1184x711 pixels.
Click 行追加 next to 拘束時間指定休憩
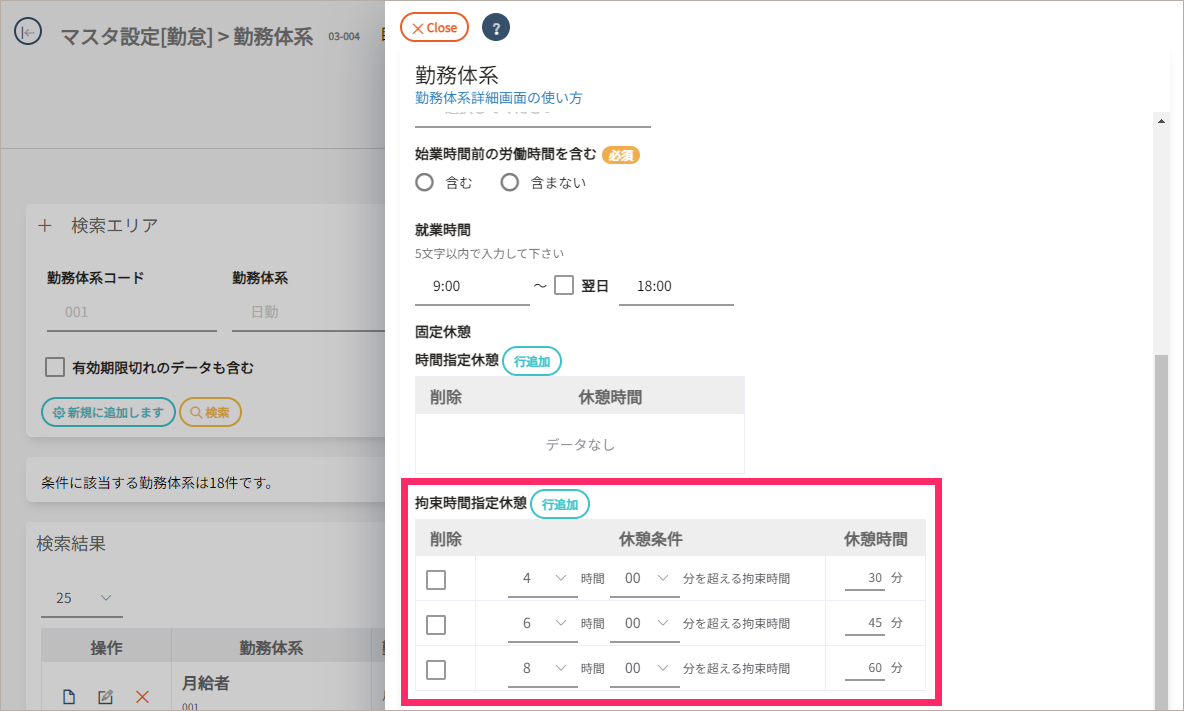click(560, 504)
